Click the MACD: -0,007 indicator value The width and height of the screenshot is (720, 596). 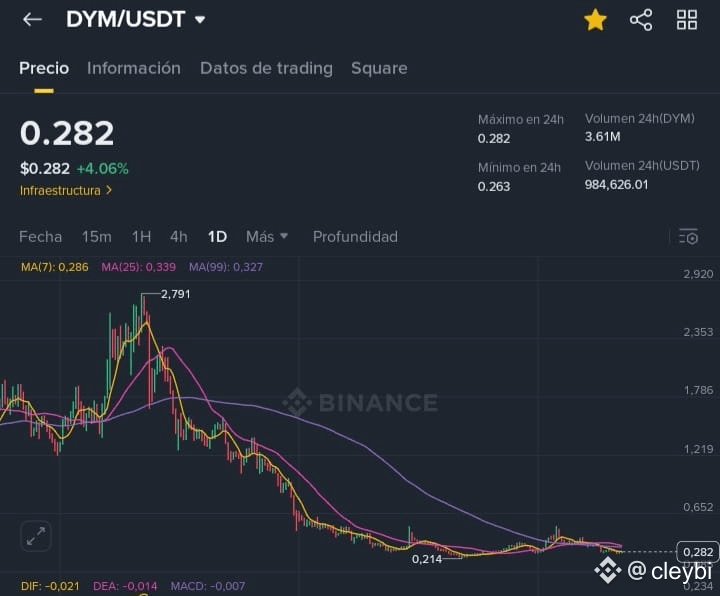click(208, 586)
